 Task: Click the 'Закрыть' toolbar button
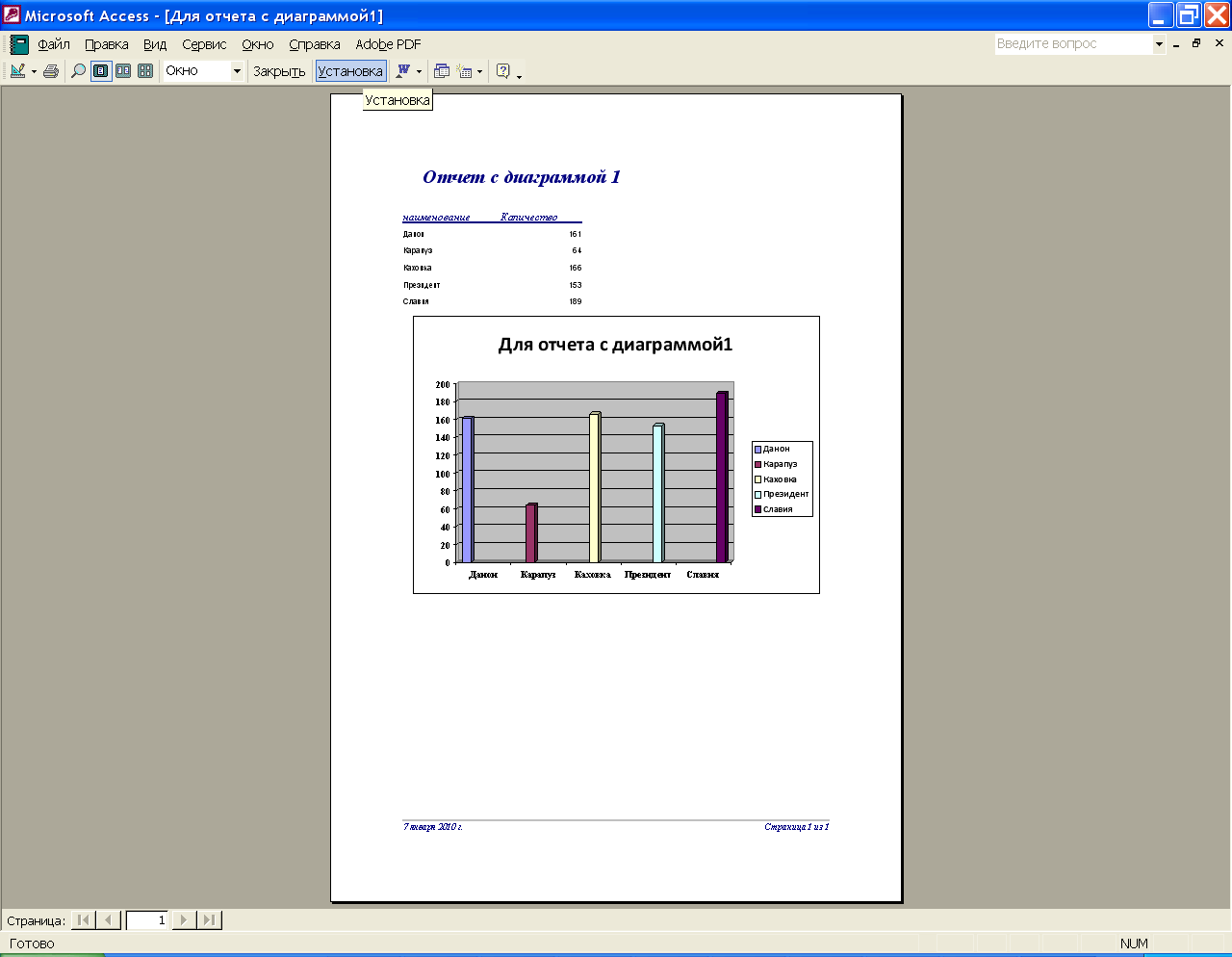[x=279, y=71]
